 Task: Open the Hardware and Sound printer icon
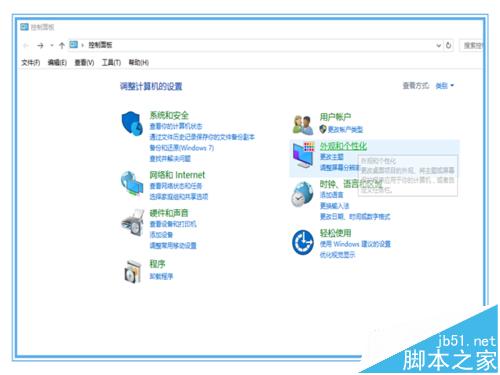click(132, 223)
